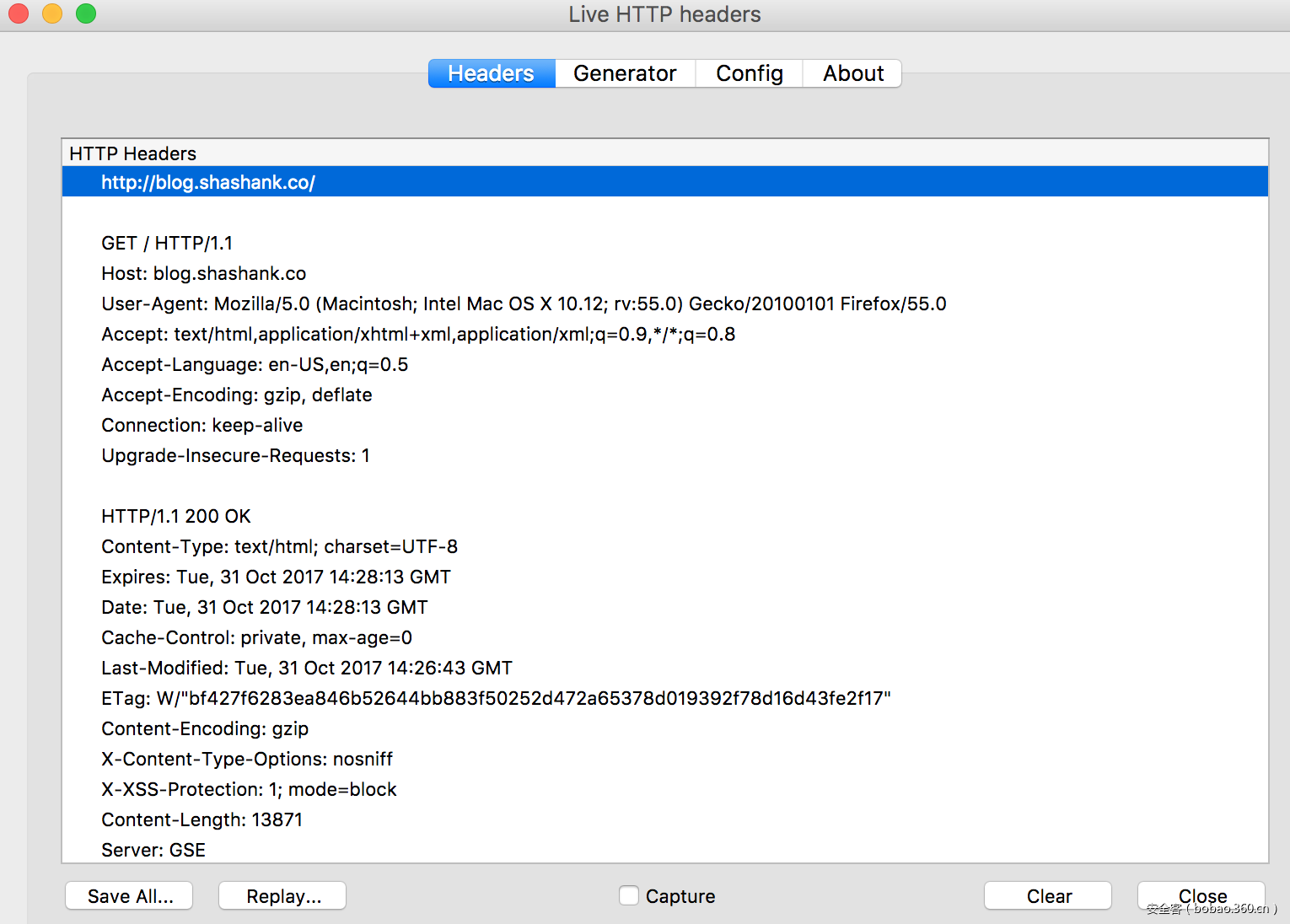This screenshot has height=924, width=1290.
Task: Click the ETag header line
Action: (x=496, y=698)
